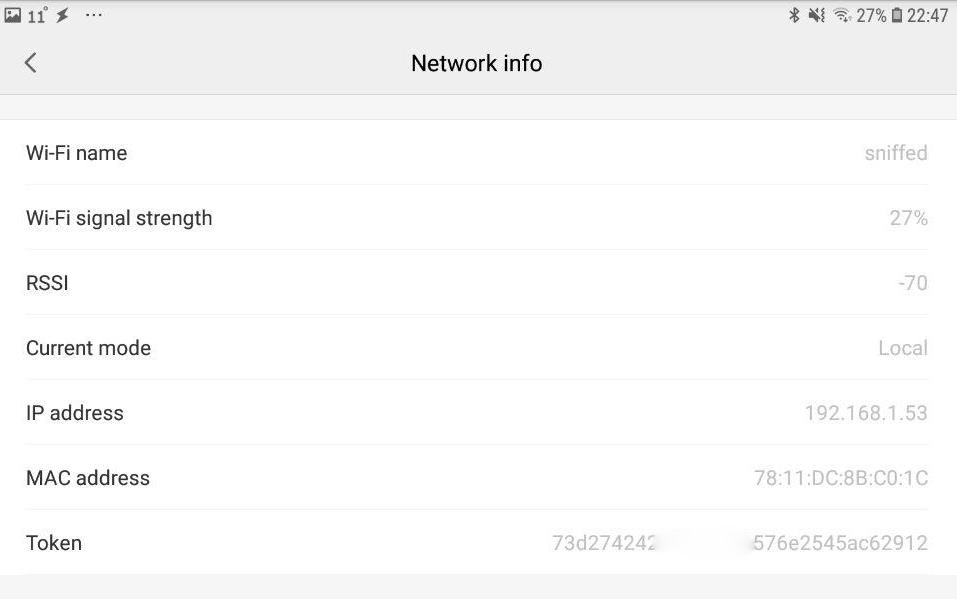The width and height of the screenshot is (957, 599).
Task: Select the Wi-Fi name row
Action: [477, 153]
